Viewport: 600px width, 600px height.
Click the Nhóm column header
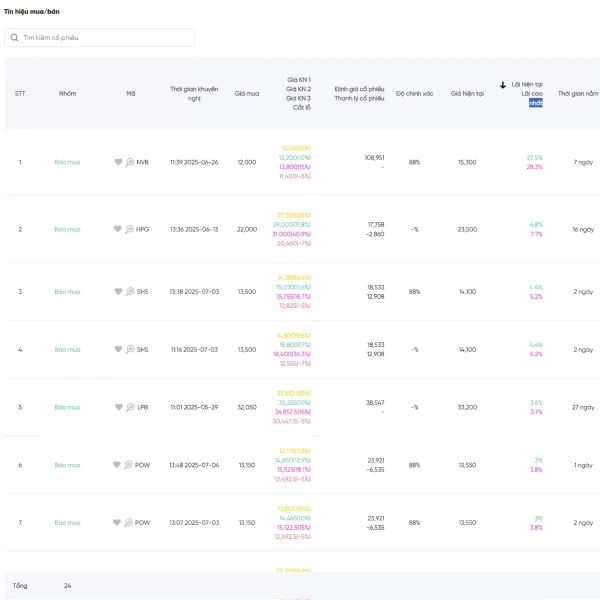(67, 93)
